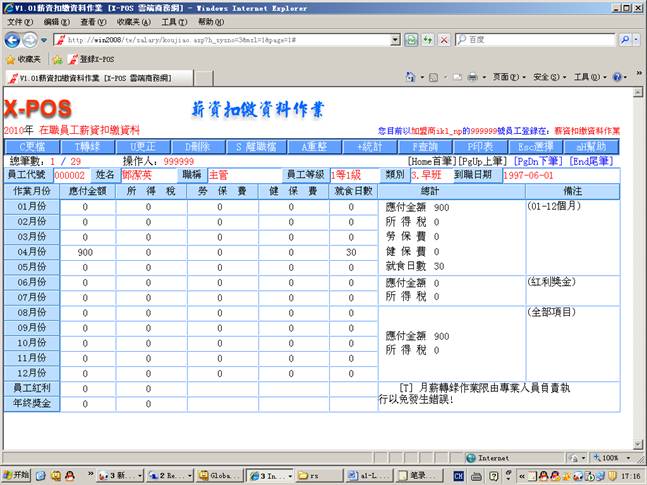The width and height of the screenshot is (647, 485).
Task: Click the Windows 开始 start button
Action: [x=16, y=474]
